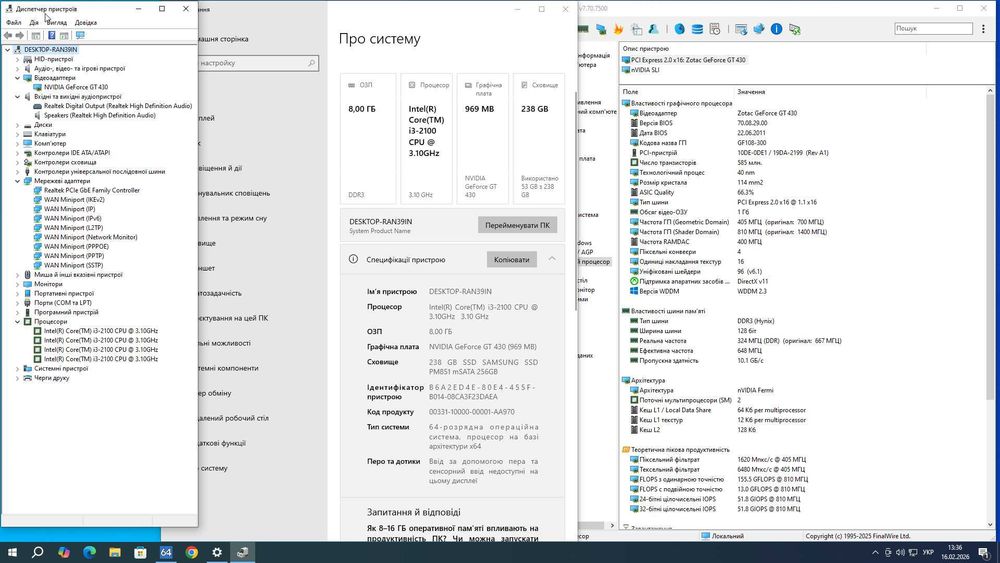
Task: Expand the HID-пристрої node
Action: click(x=17, y=59)
